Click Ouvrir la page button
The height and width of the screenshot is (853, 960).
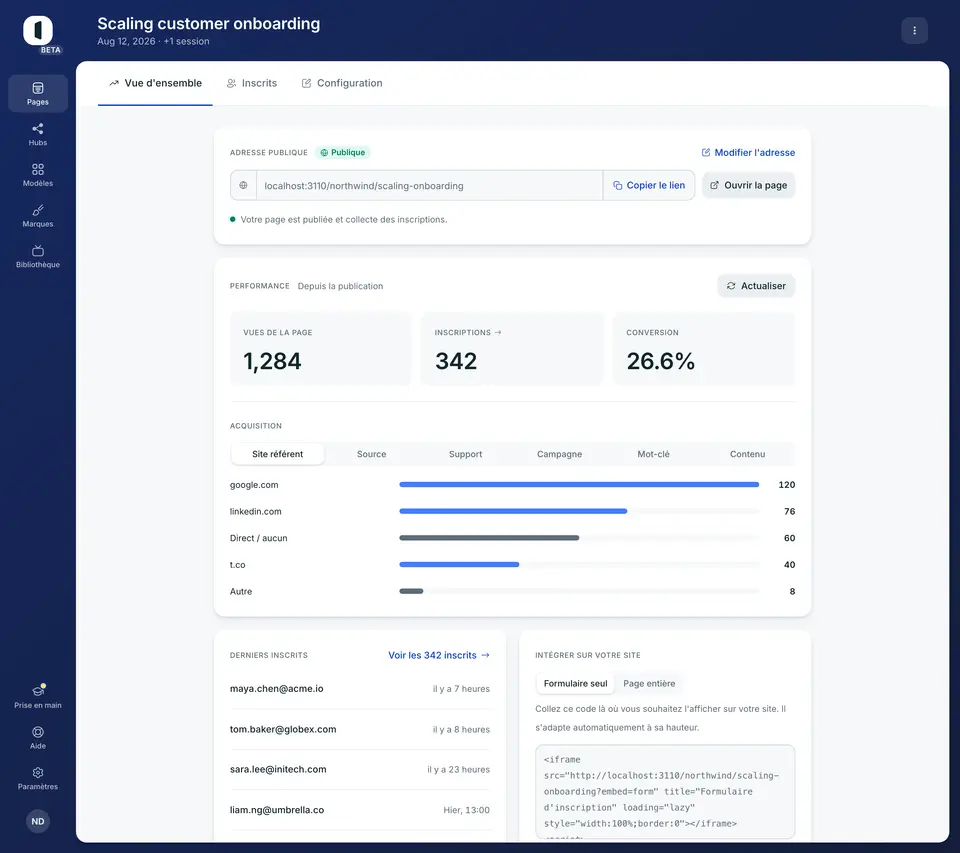tap(749, 186)
